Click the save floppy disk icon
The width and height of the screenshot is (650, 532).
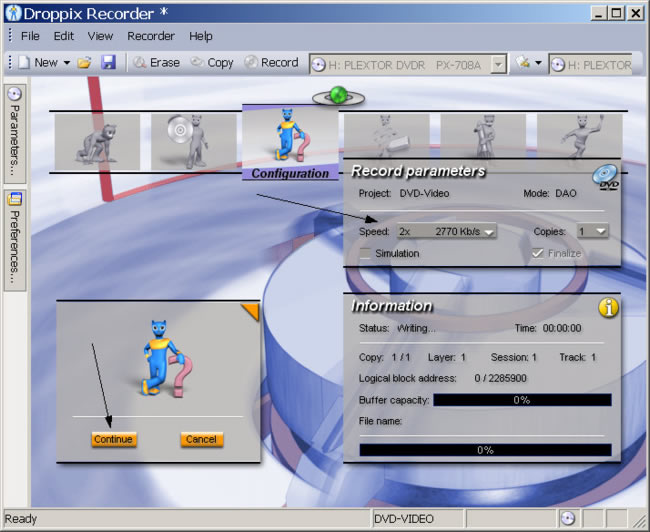pos(108,63)
